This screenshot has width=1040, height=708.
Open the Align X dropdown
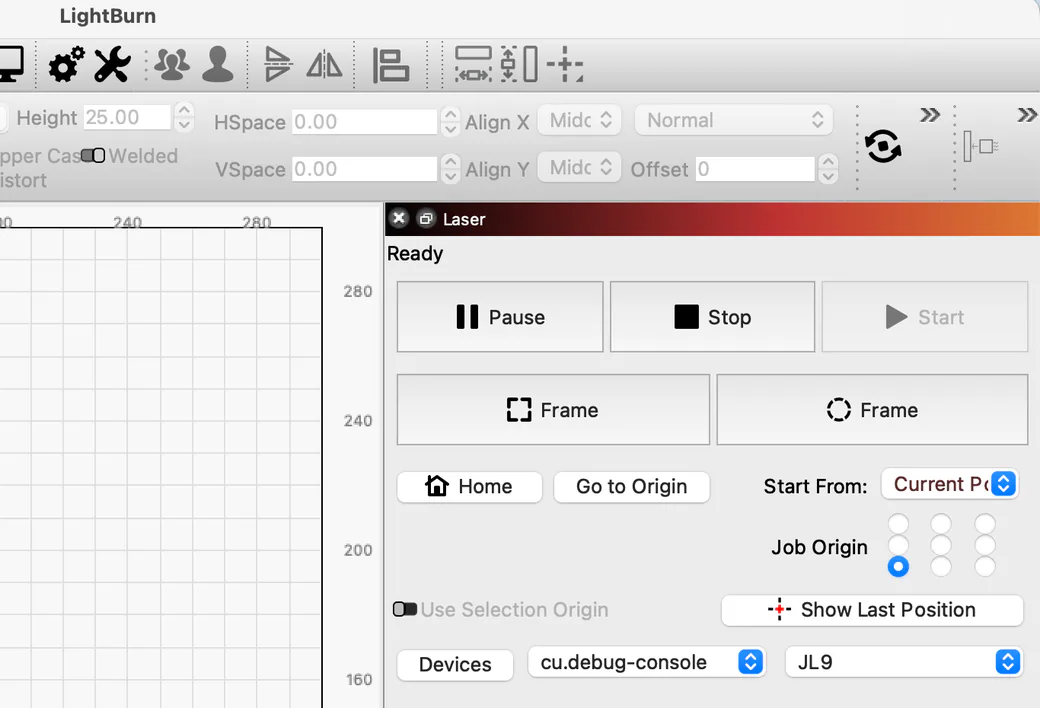click(x=579, y=120)
